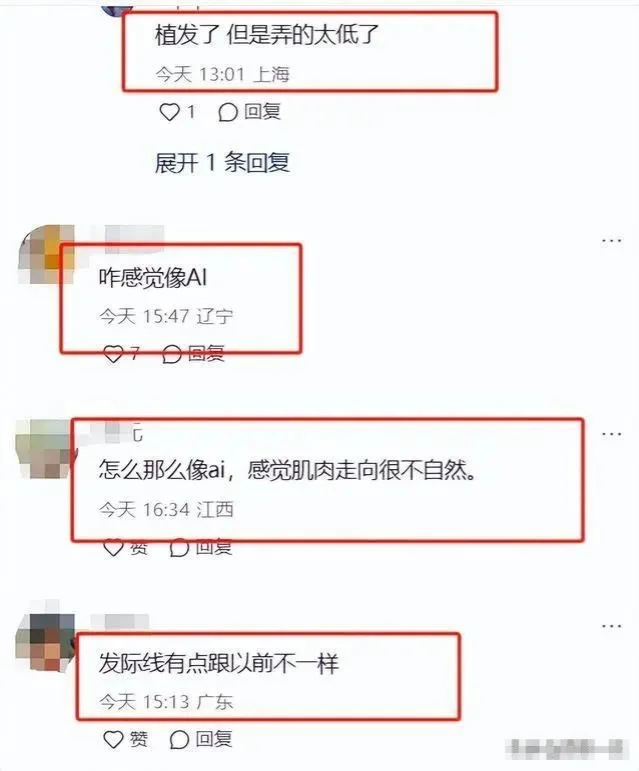Open avatar of 辽宁 commenter

point(47,254)
